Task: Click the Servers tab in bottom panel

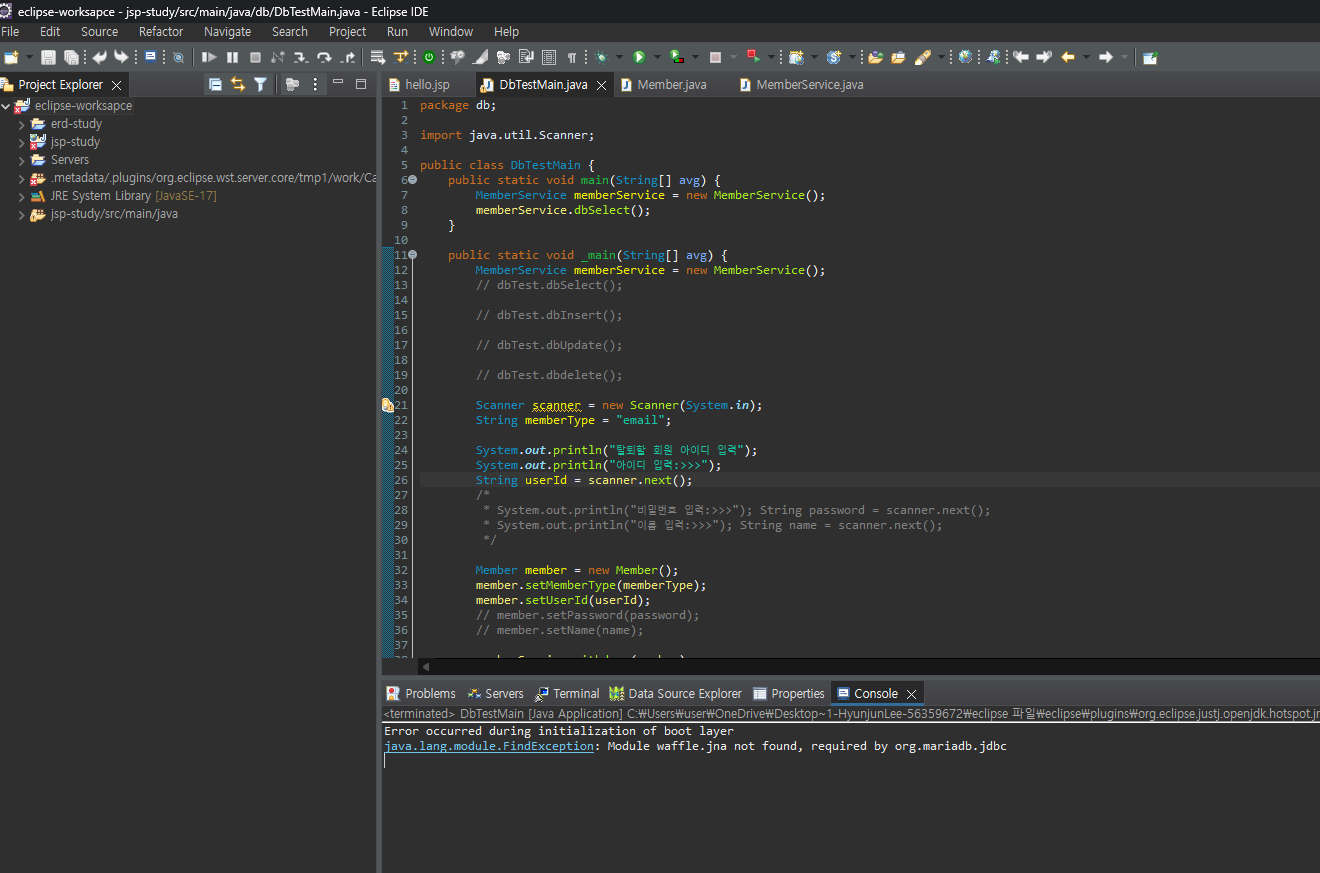Action: [496, 693]
